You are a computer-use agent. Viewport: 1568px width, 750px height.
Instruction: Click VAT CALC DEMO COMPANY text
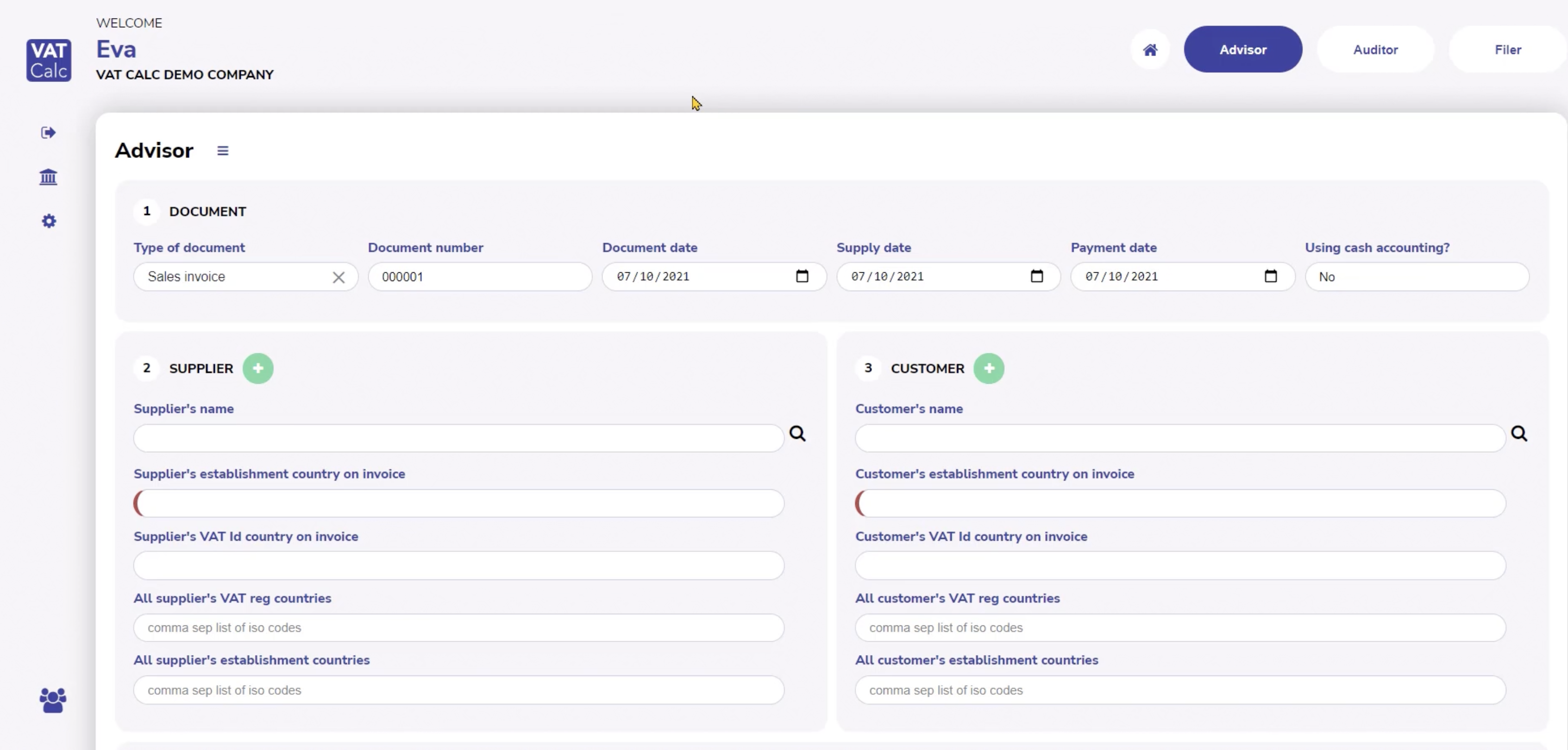pos(185,75)
